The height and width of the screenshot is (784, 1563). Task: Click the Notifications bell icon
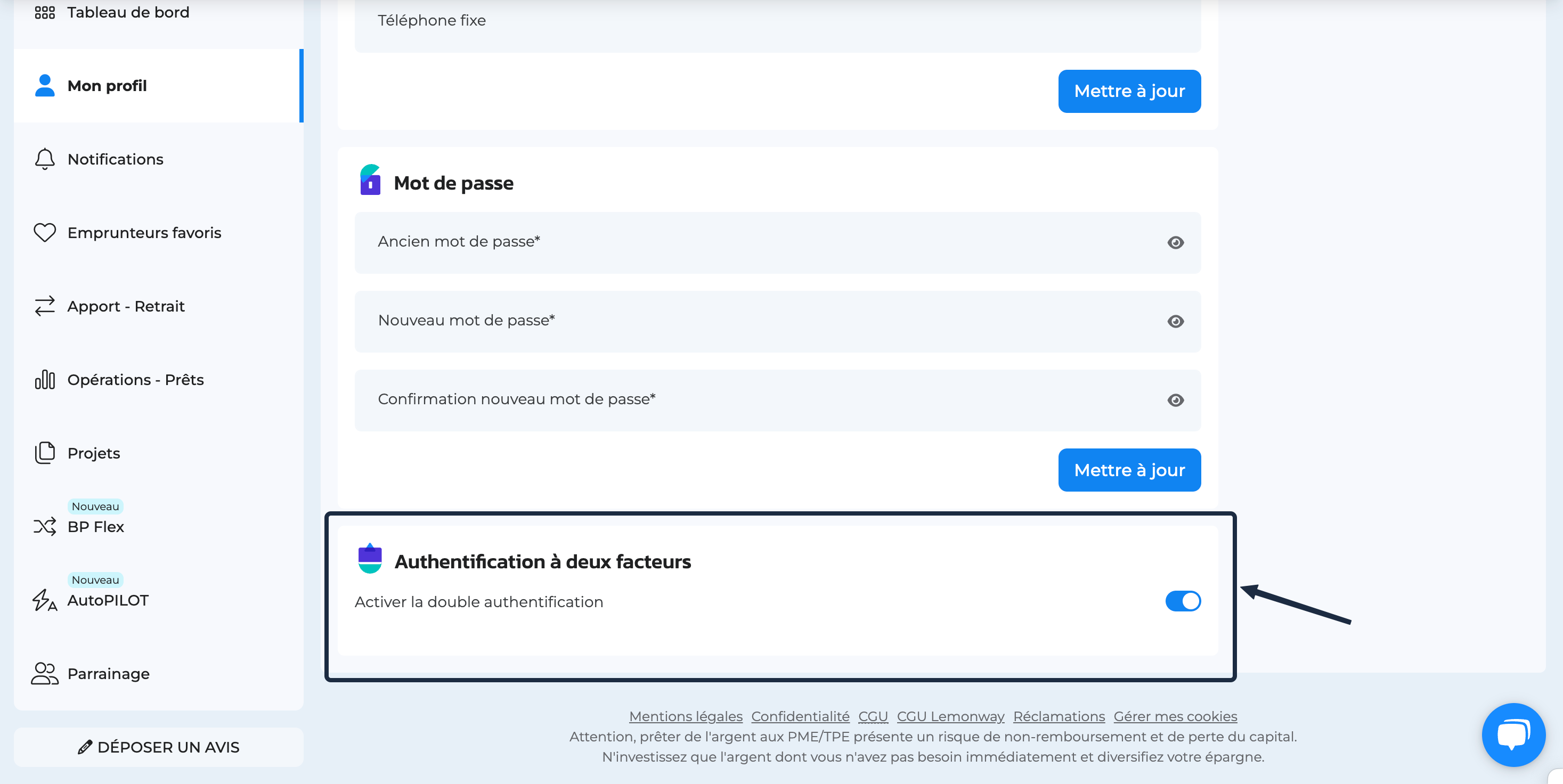click(x=45, y=159)
